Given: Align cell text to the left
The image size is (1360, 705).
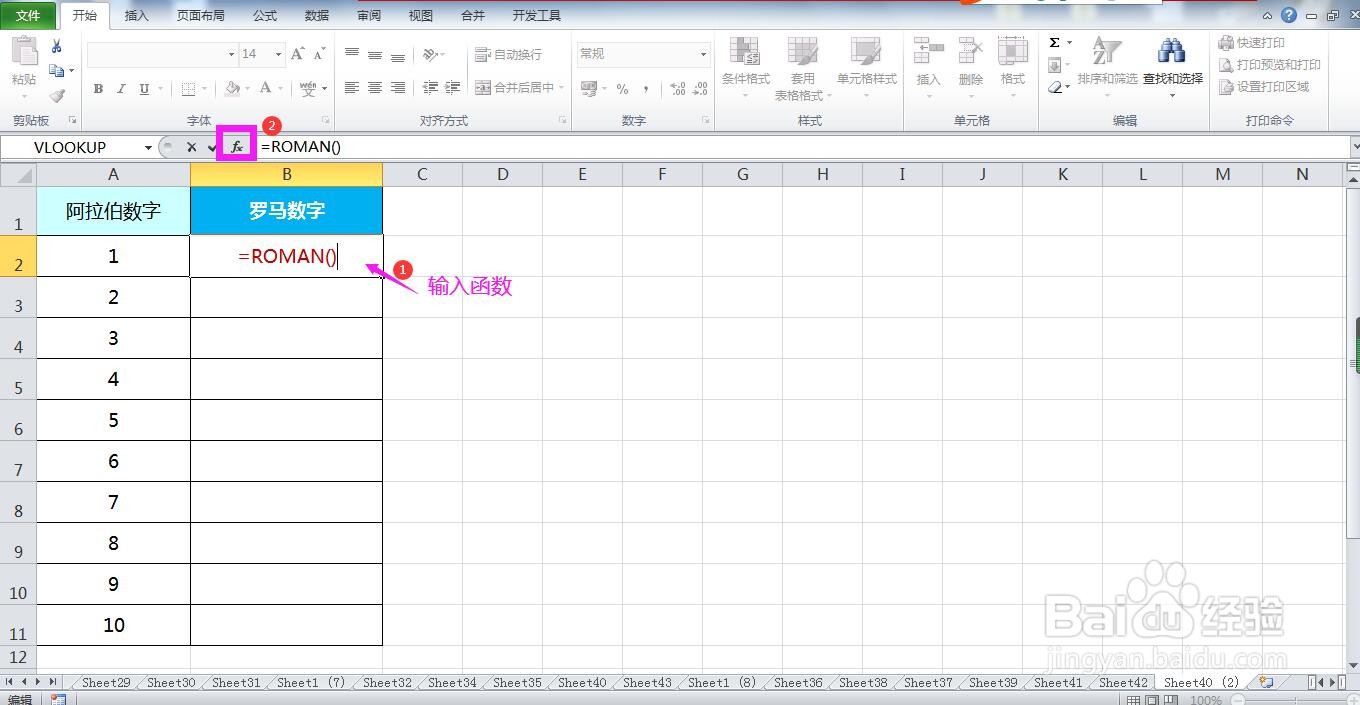Looking at the screenshot, I should pyautogui.click(x=352, y=88).
